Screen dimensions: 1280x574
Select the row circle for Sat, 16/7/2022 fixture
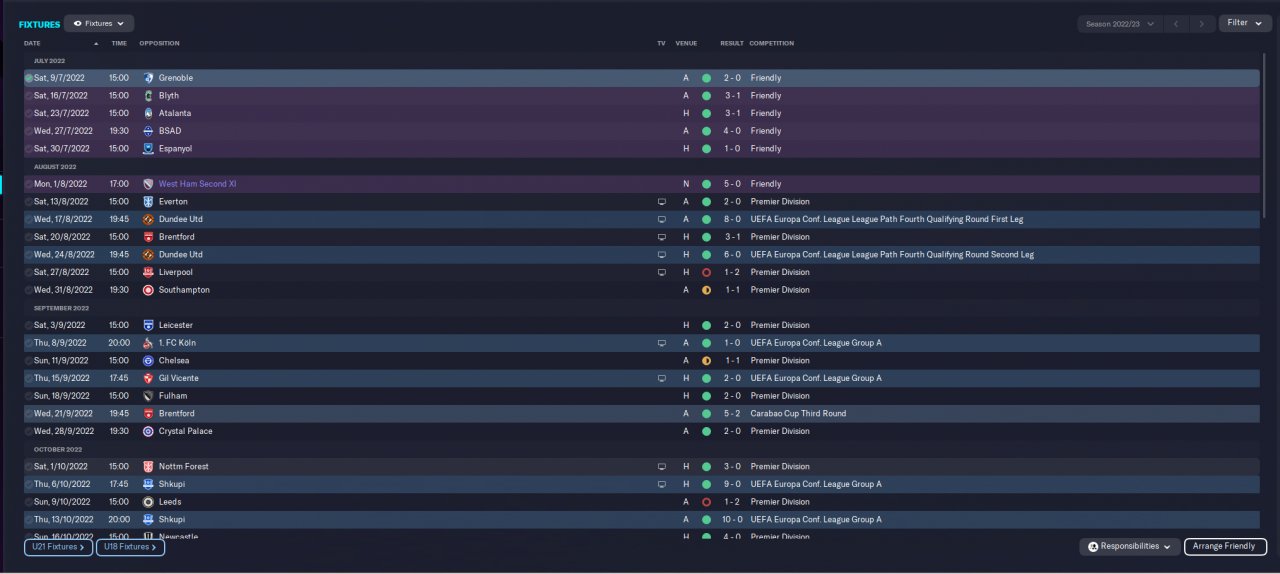[x=29, y=96]
